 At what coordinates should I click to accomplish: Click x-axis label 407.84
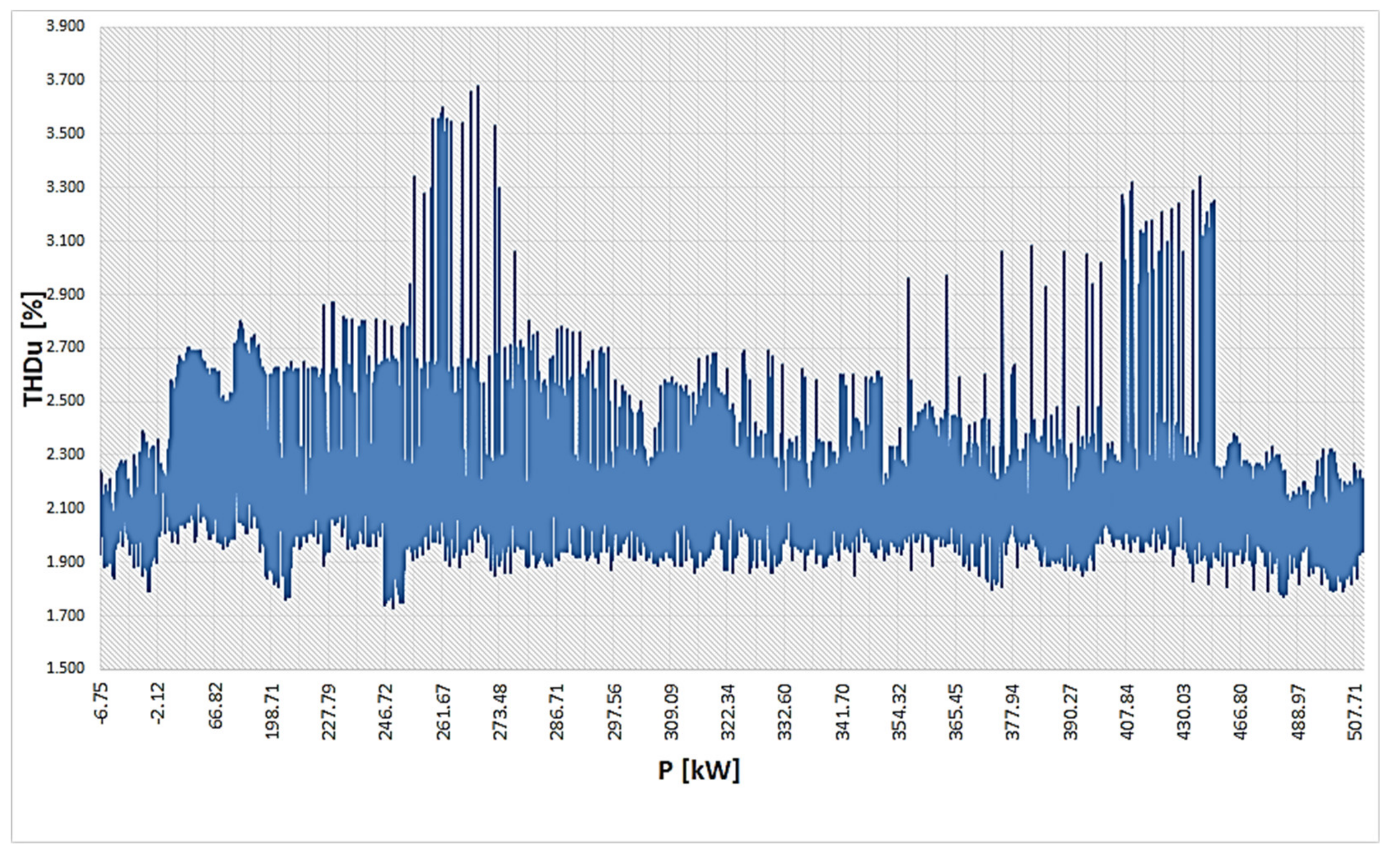[1128, 711]
